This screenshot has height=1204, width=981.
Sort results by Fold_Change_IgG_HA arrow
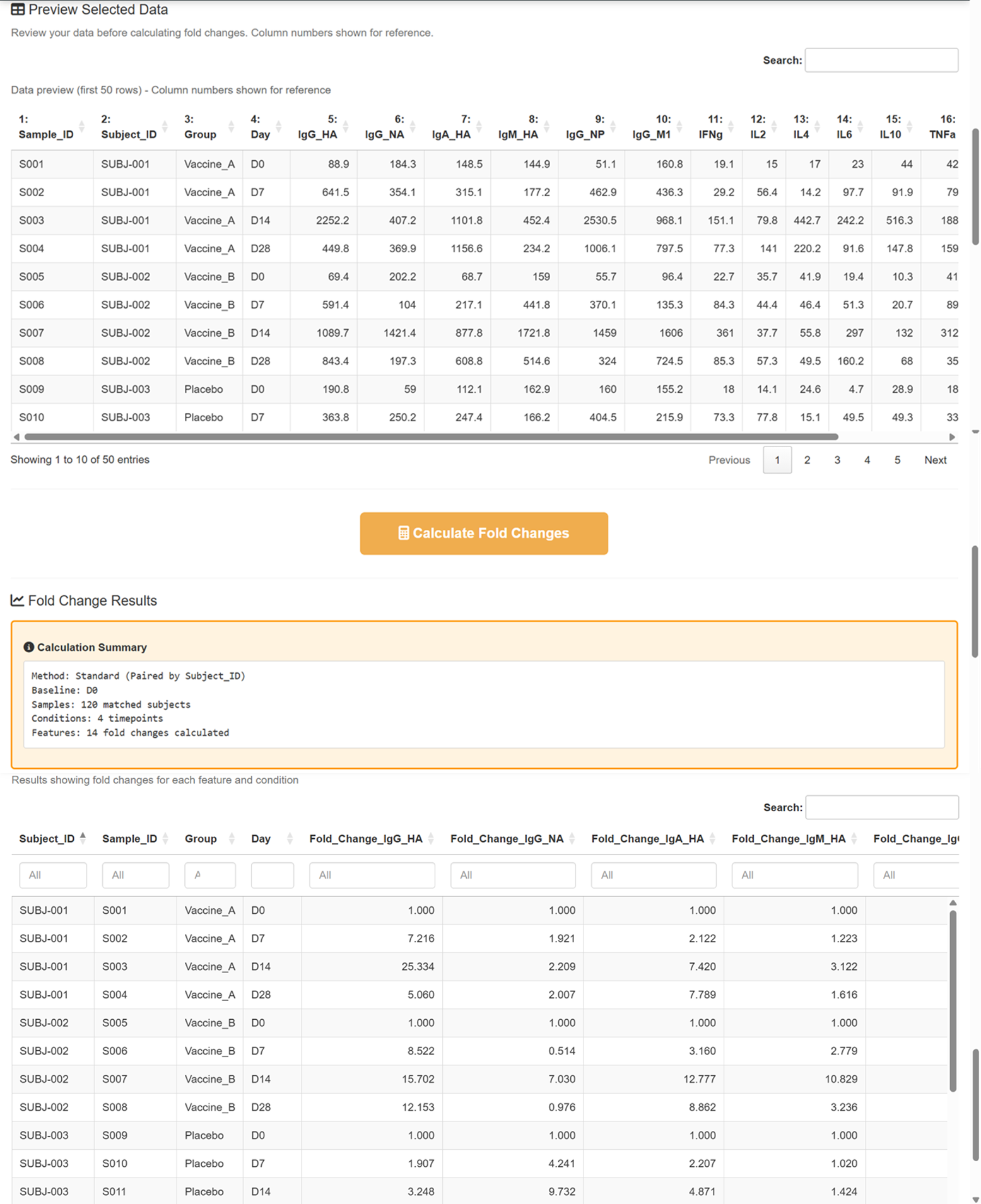pos(431,838)
